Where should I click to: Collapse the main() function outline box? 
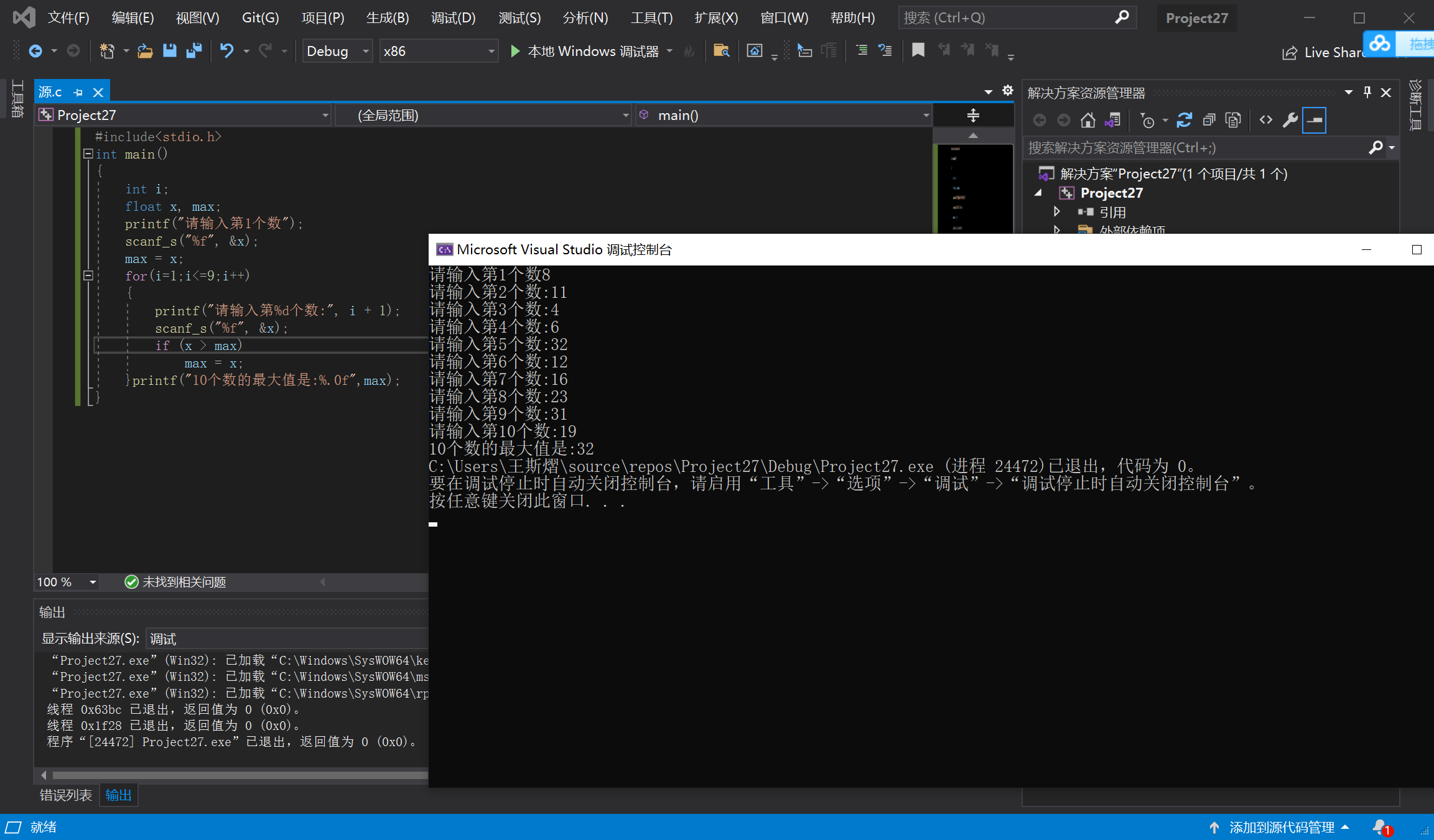click(x=88, y=154)
